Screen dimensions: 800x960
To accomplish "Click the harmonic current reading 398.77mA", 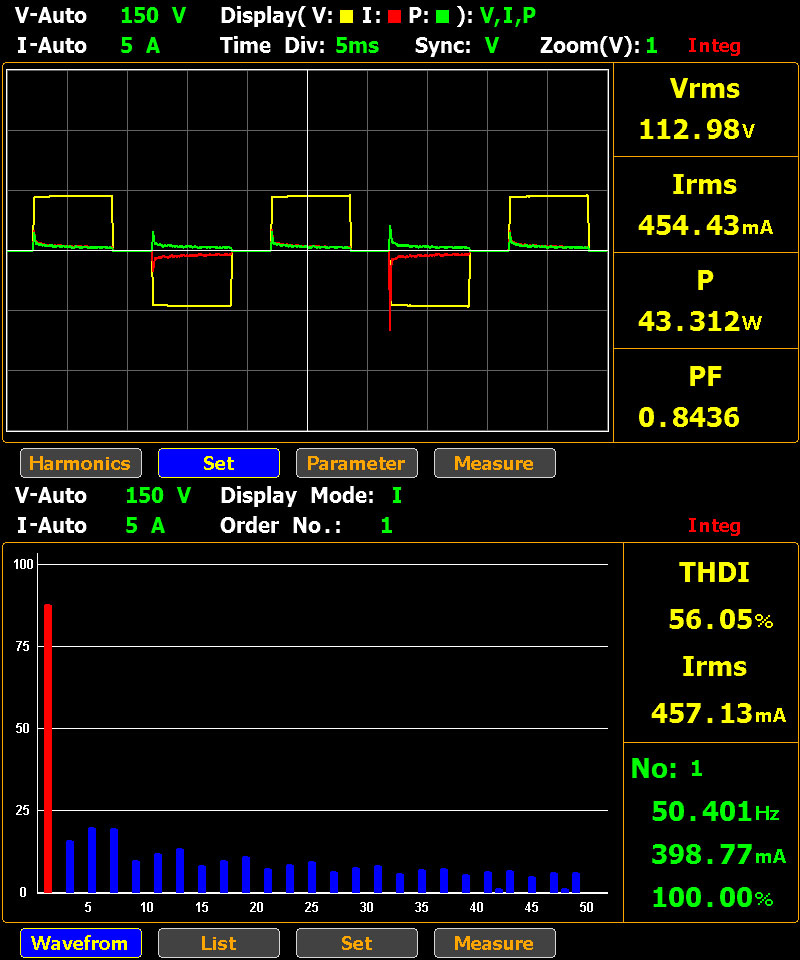I will tap(719, 855).
